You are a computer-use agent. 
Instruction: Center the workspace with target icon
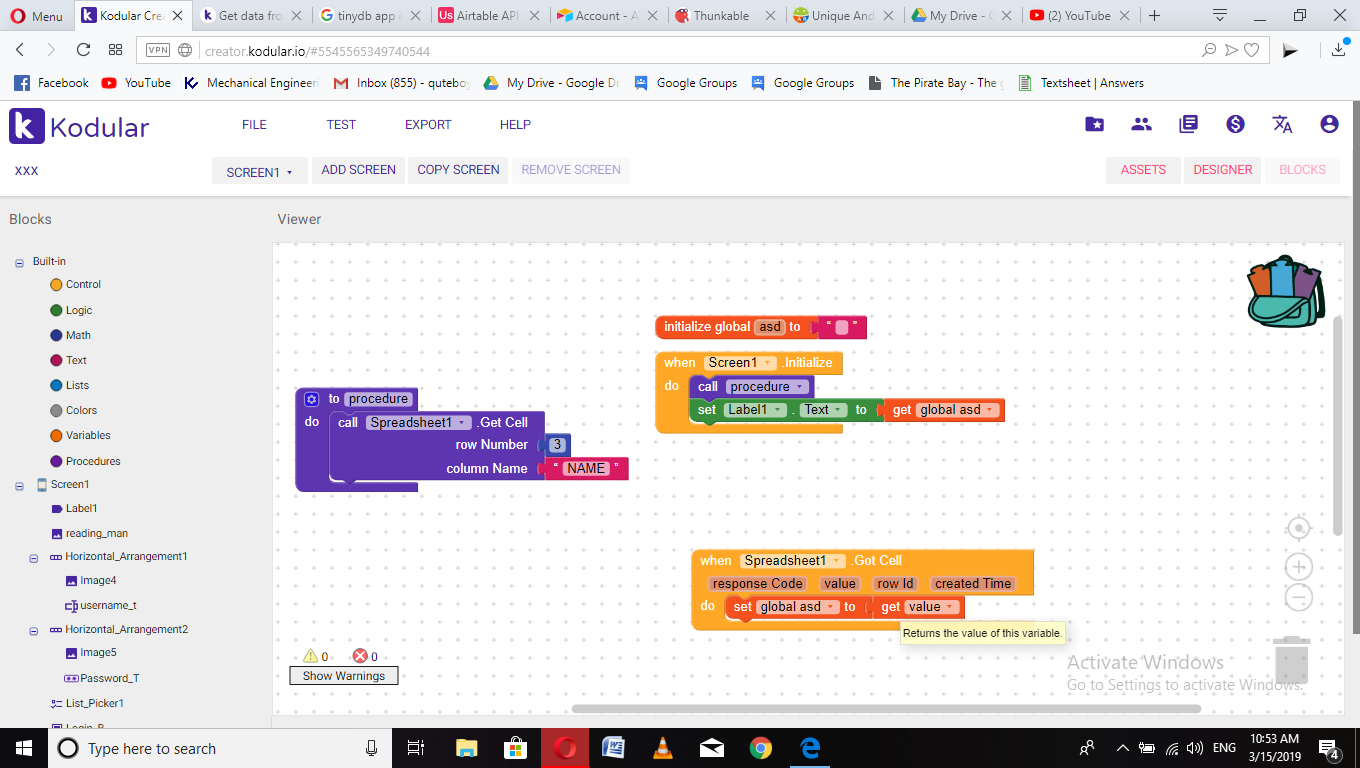point(1298,528)
